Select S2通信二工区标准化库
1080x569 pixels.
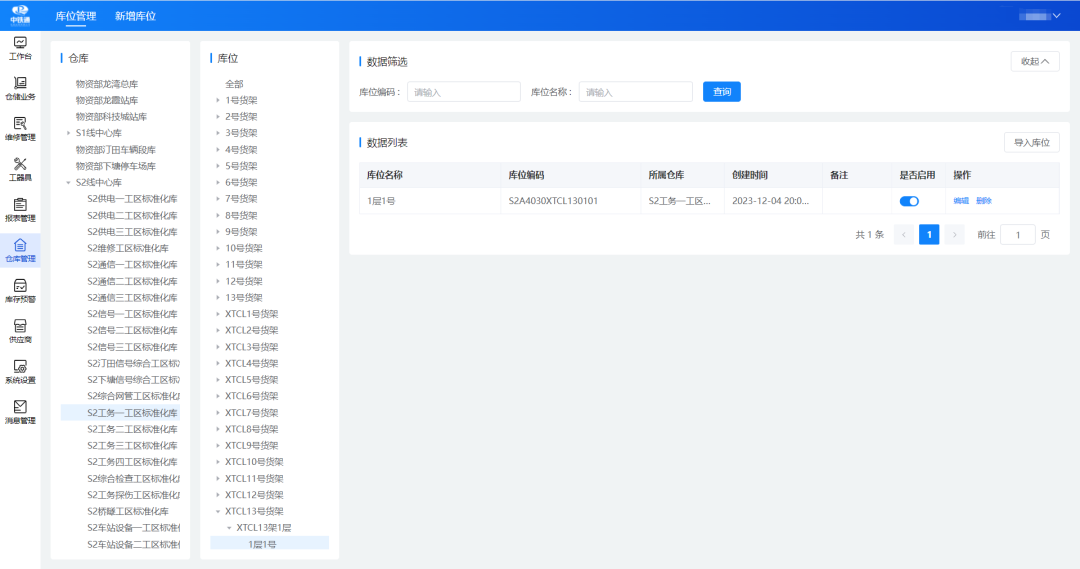click(x=132, y=281)
